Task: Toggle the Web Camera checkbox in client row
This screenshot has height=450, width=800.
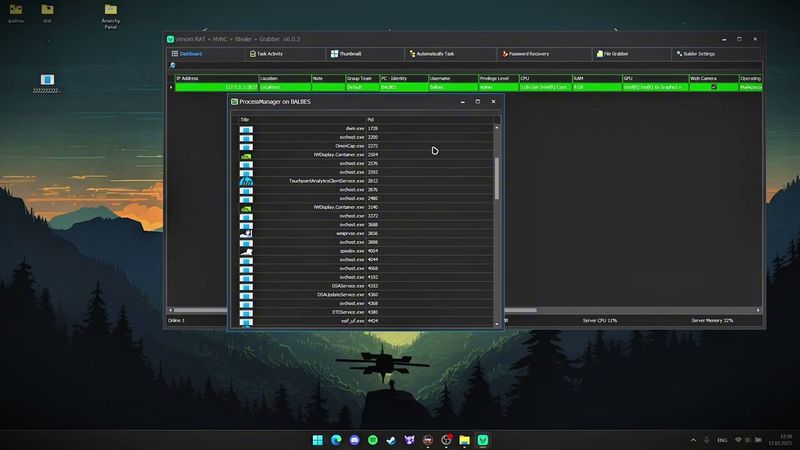Action: pos(714,87)
